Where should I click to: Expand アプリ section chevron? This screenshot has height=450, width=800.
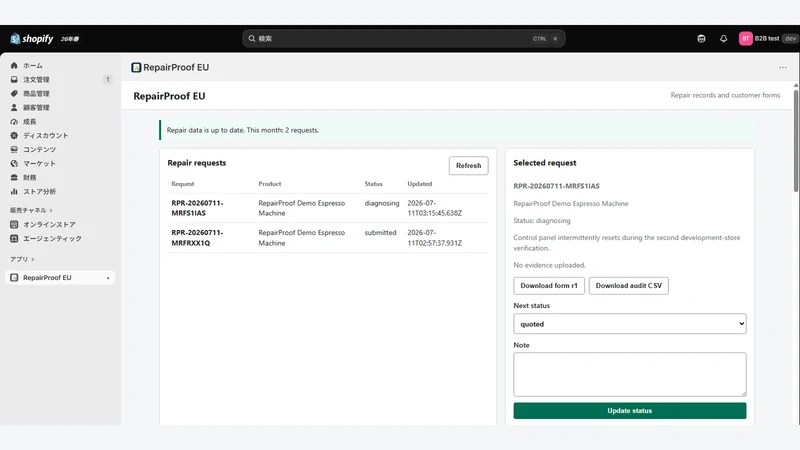pos(33,259)
